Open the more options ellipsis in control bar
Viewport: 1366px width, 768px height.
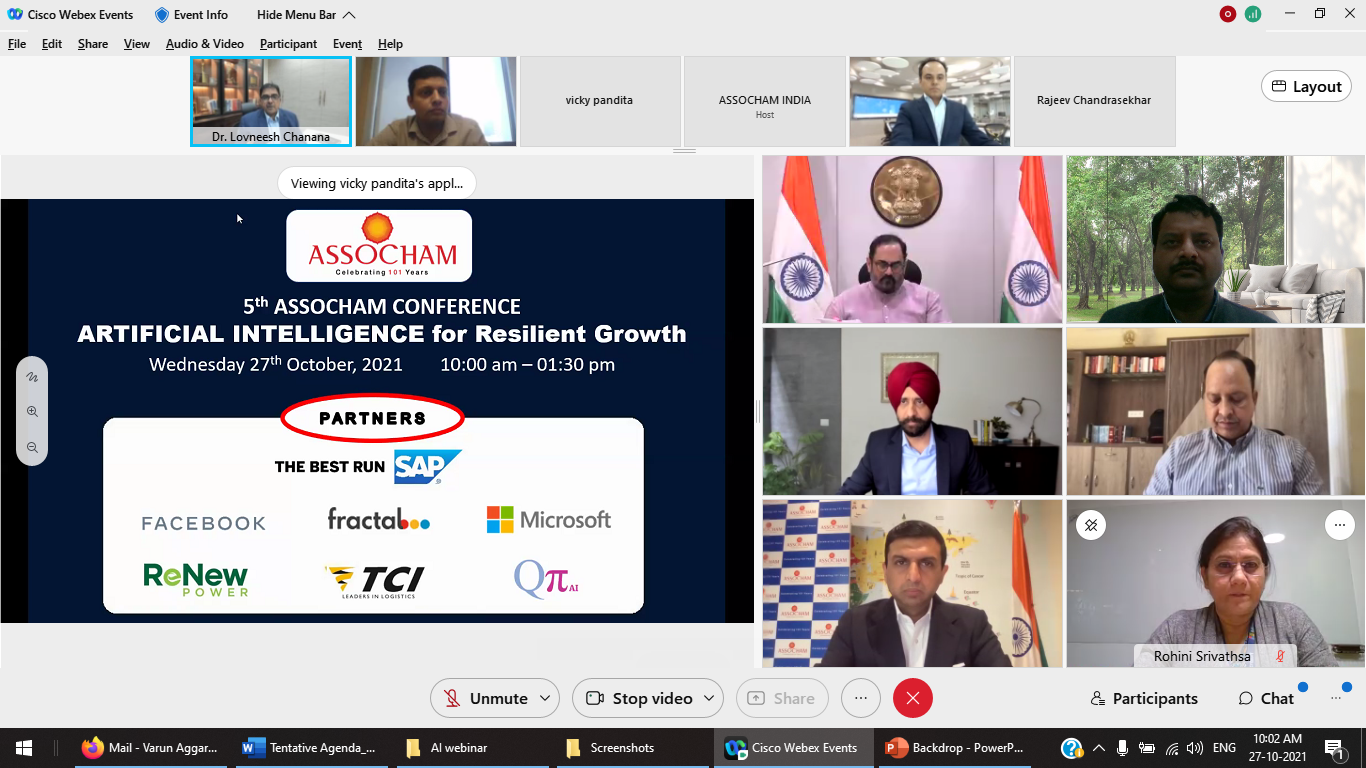[x=860, y=698]
